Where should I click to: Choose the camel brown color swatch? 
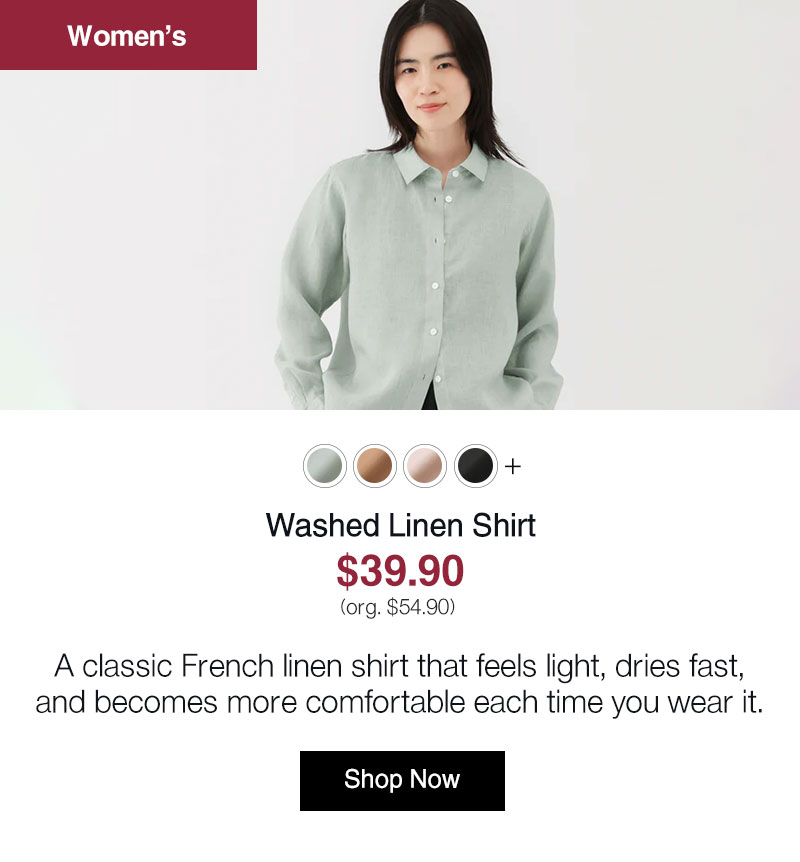(374, 466)
